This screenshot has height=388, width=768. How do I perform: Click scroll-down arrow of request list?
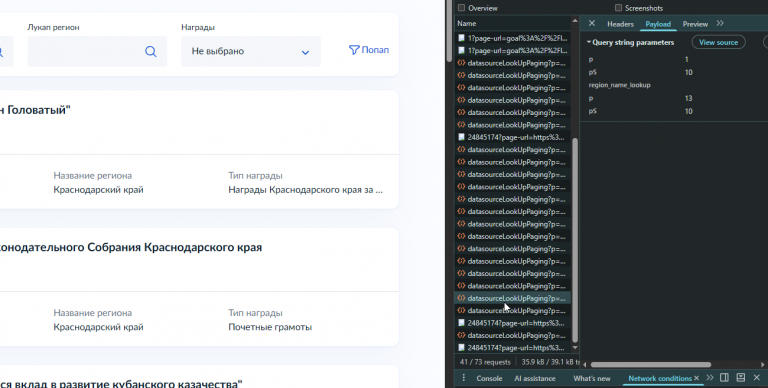575,347
